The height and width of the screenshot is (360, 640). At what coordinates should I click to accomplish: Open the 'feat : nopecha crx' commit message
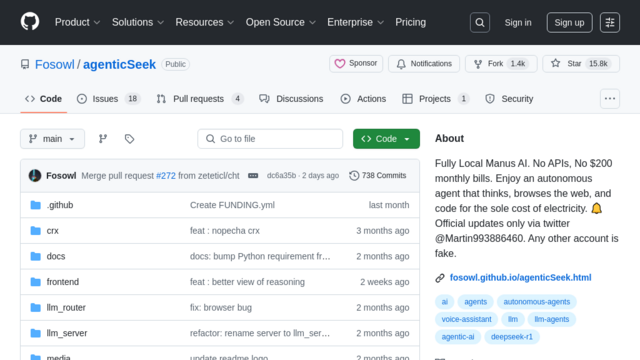tap(224, 231)
